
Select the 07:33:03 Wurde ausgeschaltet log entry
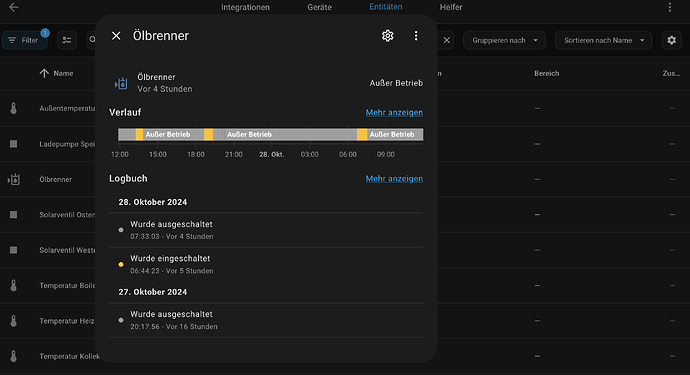coord(266,230)
